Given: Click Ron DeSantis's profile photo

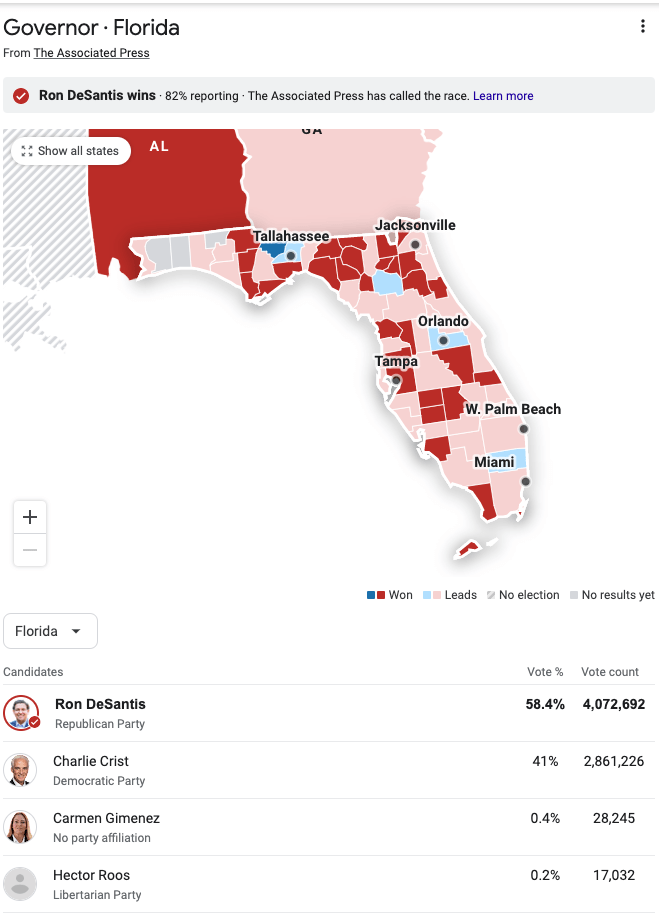Looking at the screenshot, I should click(21, 713).
